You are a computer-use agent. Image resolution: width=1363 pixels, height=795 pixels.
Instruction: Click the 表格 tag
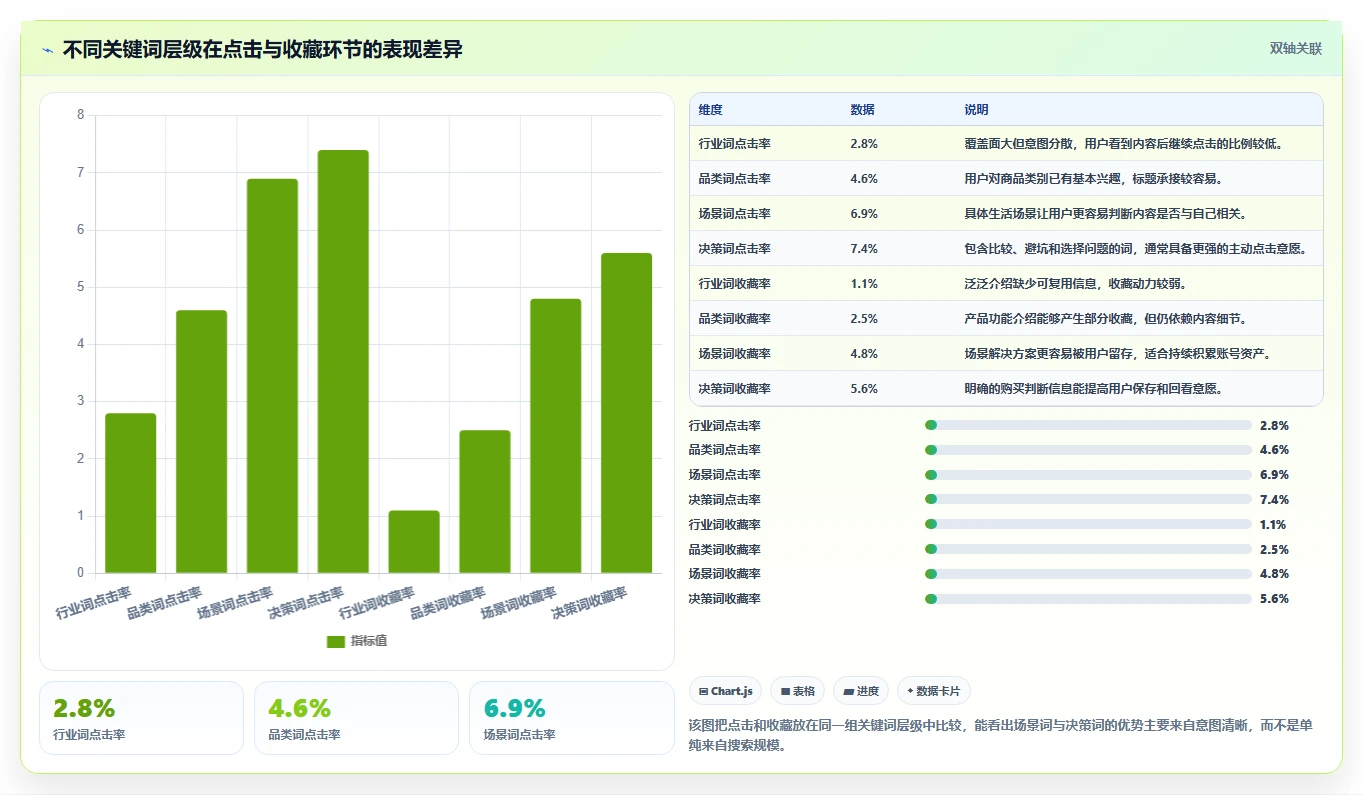[x=797, y=691]
